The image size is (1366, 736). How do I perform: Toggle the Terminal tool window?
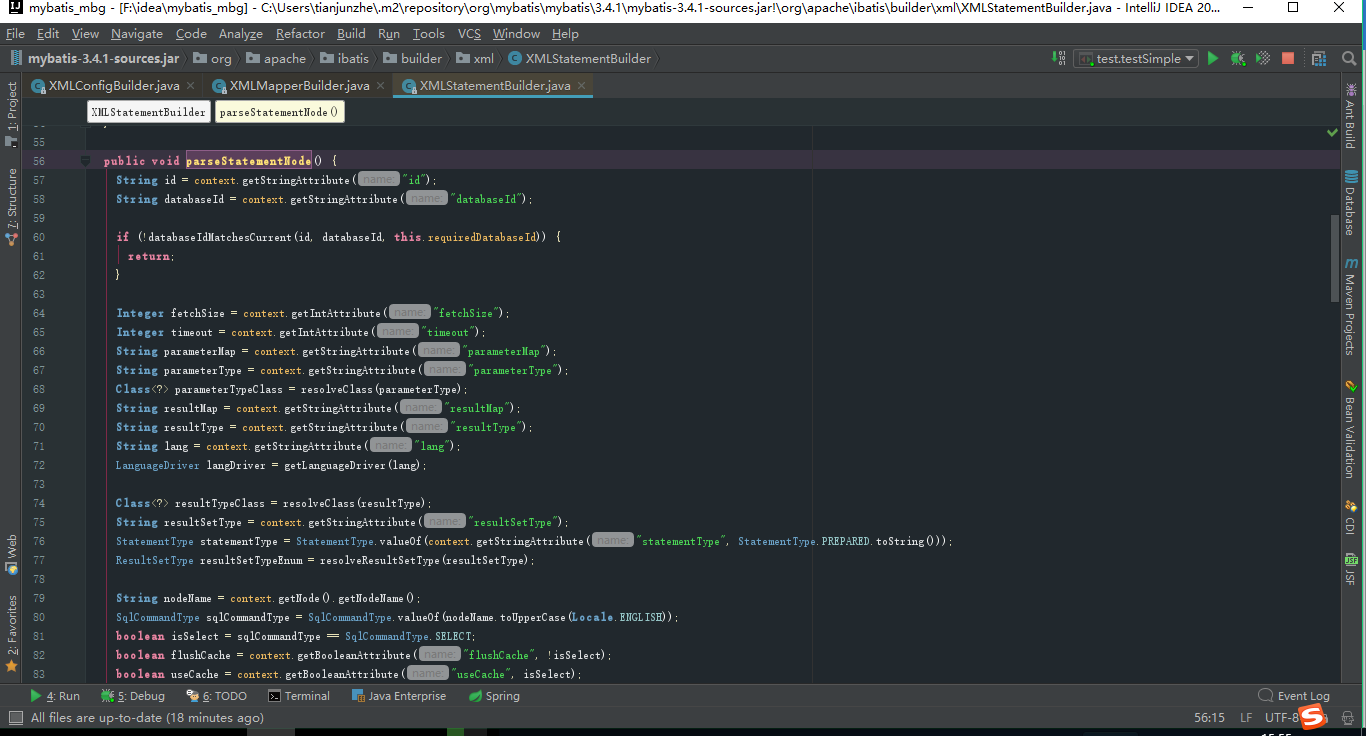299,695
